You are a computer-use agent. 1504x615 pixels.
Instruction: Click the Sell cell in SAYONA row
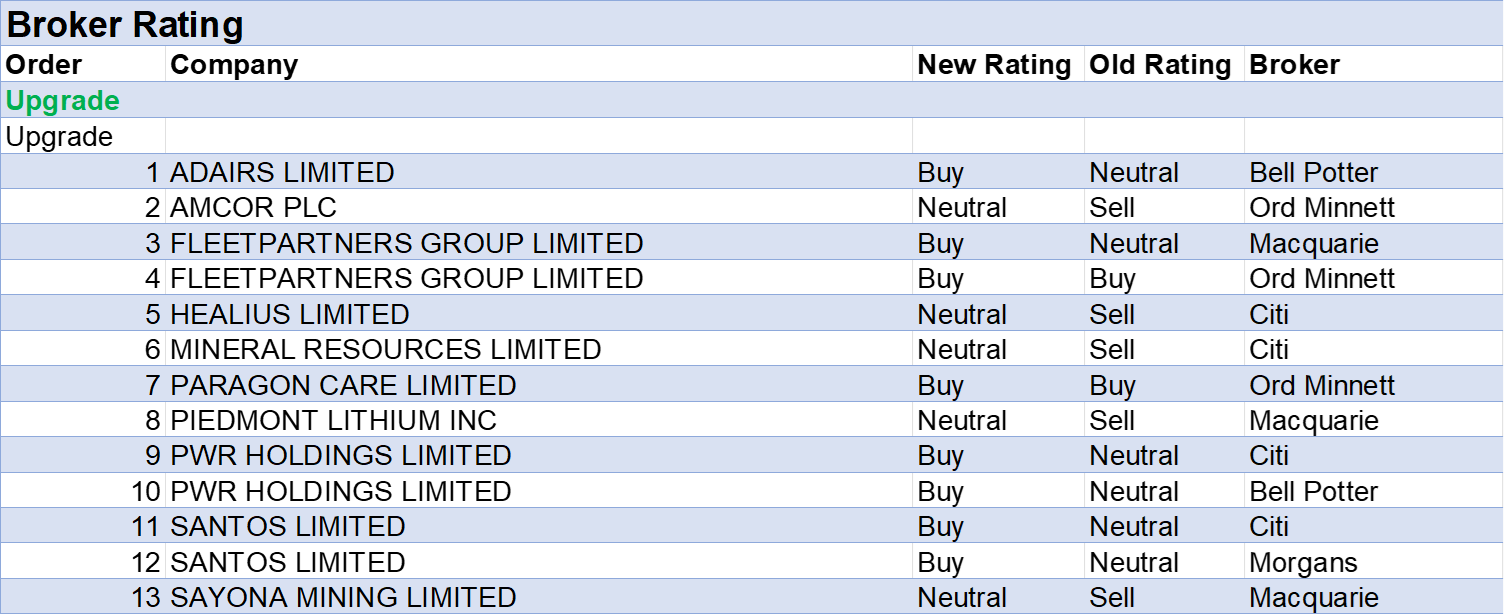[1112, 597]
